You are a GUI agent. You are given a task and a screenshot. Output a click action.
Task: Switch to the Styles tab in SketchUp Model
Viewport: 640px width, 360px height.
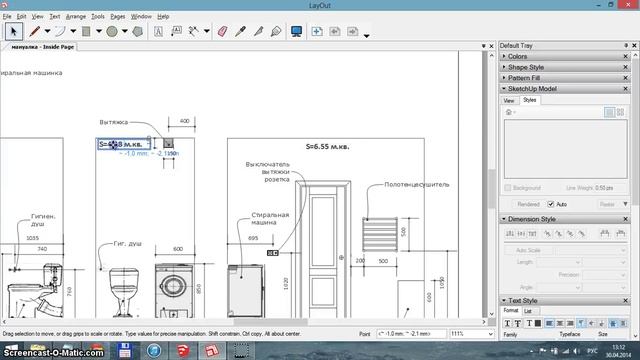[529, 100]
